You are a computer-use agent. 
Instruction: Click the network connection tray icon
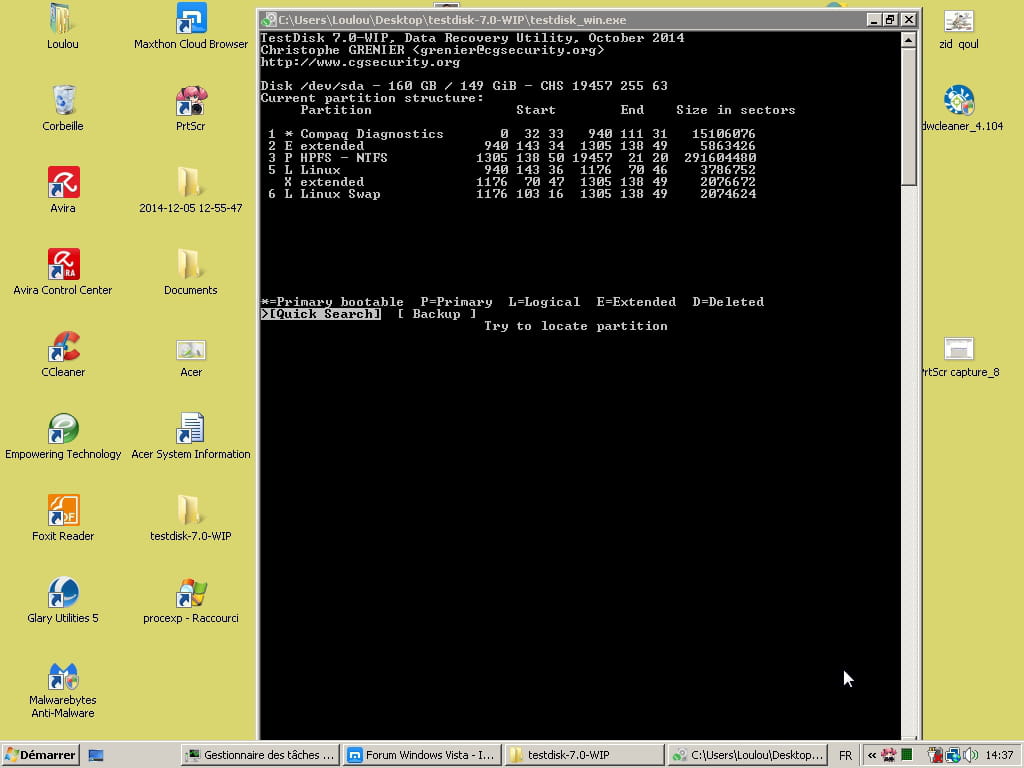click(953, 755)
